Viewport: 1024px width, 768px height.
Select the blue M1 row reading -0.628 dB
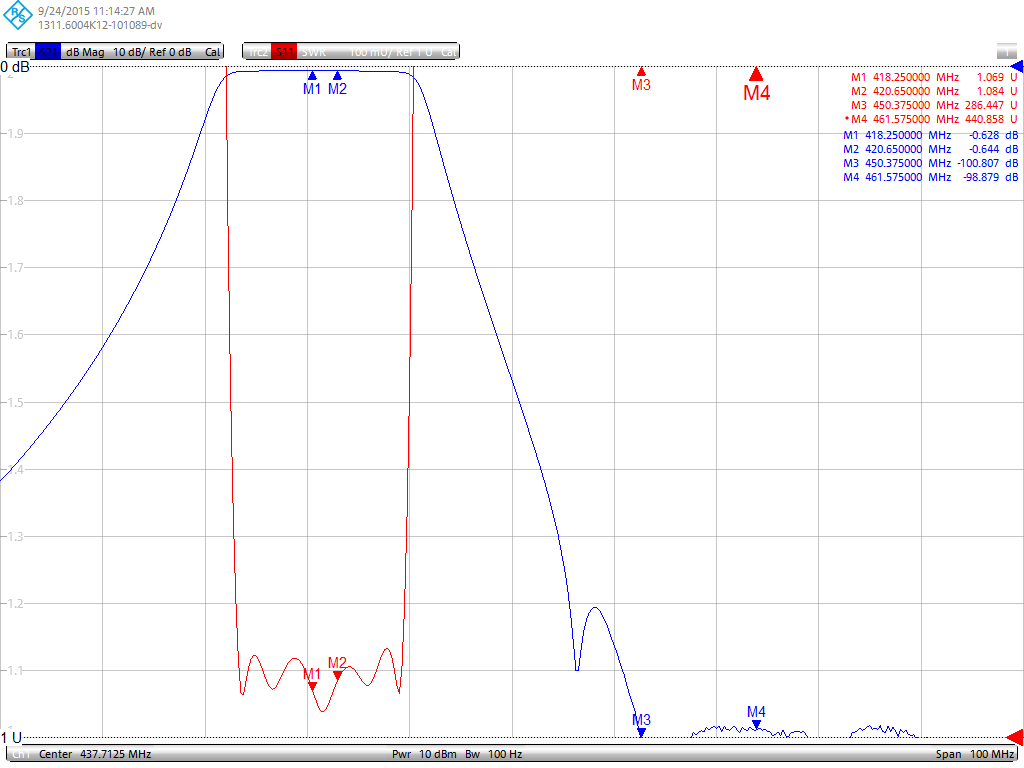pyautogui.click(x=931, y=135)
